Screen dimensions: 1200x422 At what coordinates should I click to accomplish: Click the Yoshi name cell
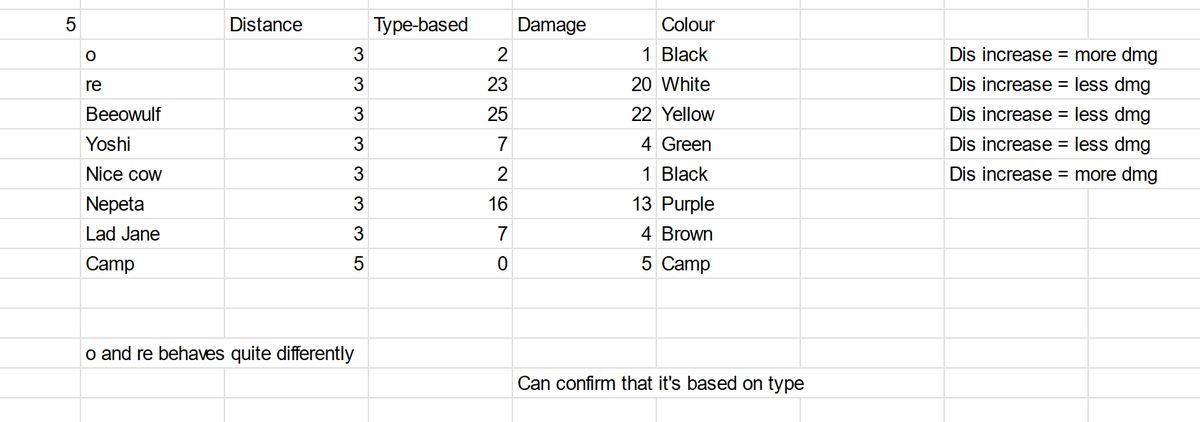(108, 144)
